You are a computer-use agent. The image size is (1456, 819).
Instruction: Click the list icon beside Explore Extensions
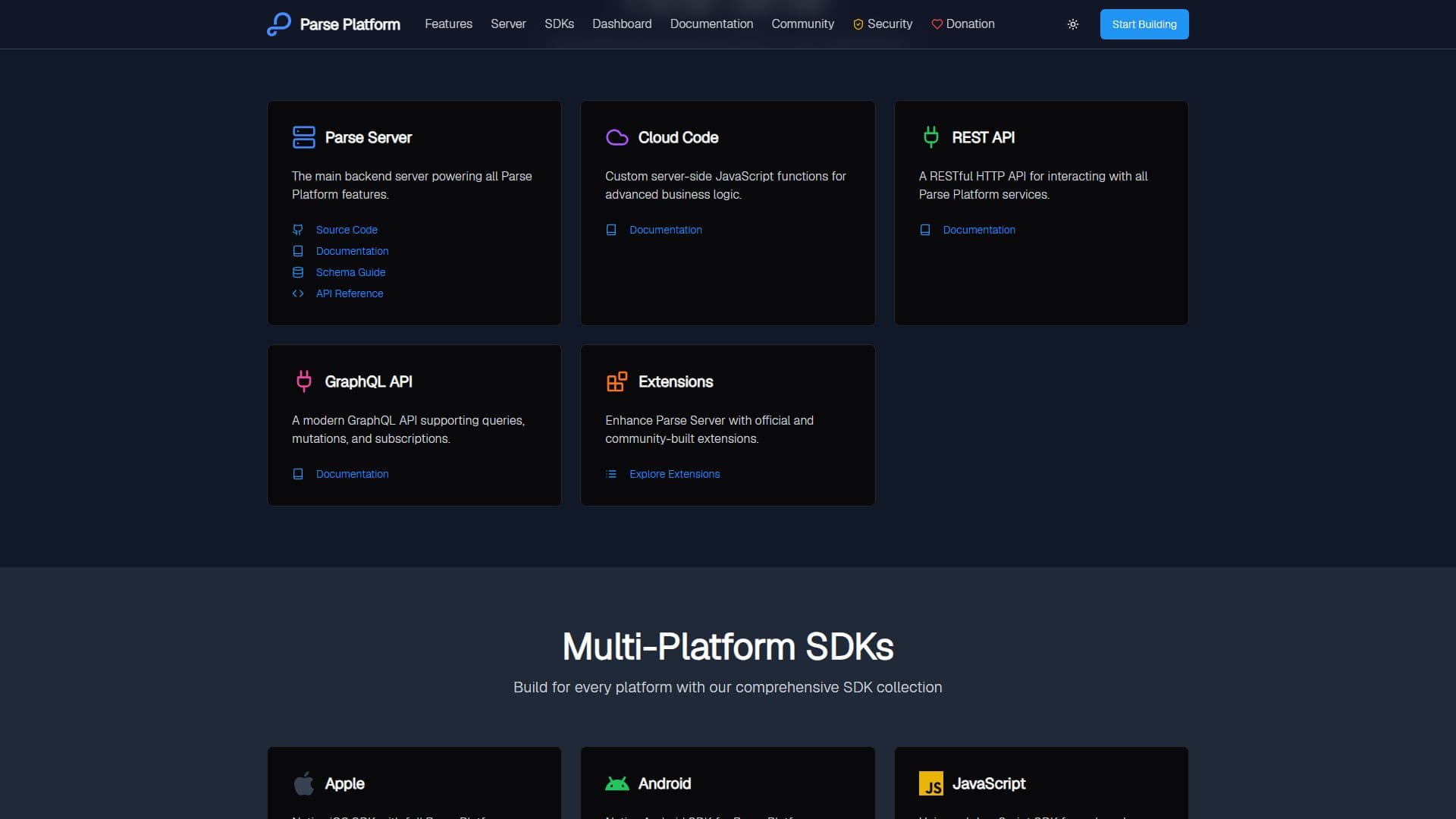pyautogui.click(x=611, y=474)
